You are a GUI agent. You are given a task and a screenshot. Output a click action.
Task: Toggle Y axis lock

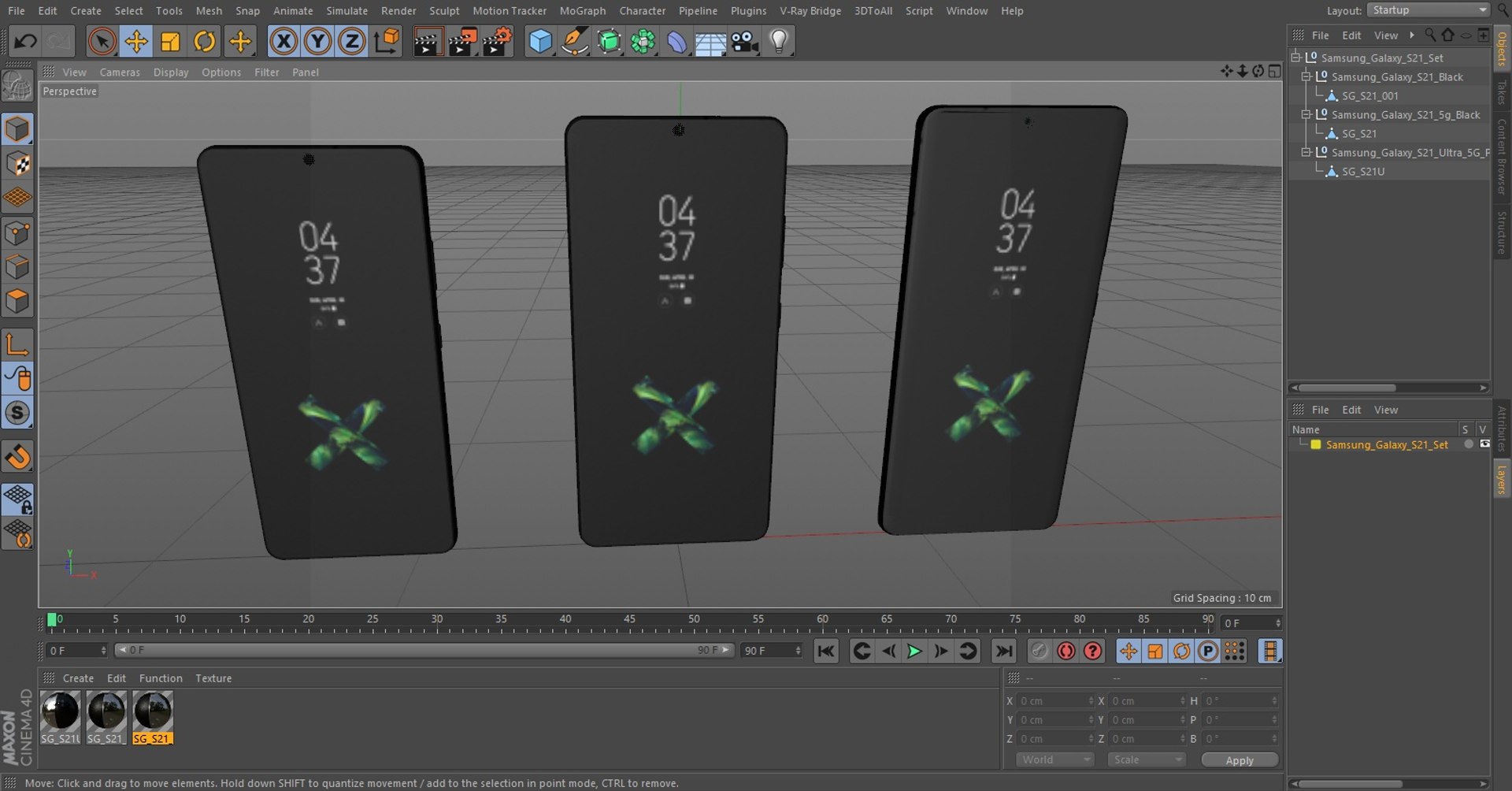point(317,41)
